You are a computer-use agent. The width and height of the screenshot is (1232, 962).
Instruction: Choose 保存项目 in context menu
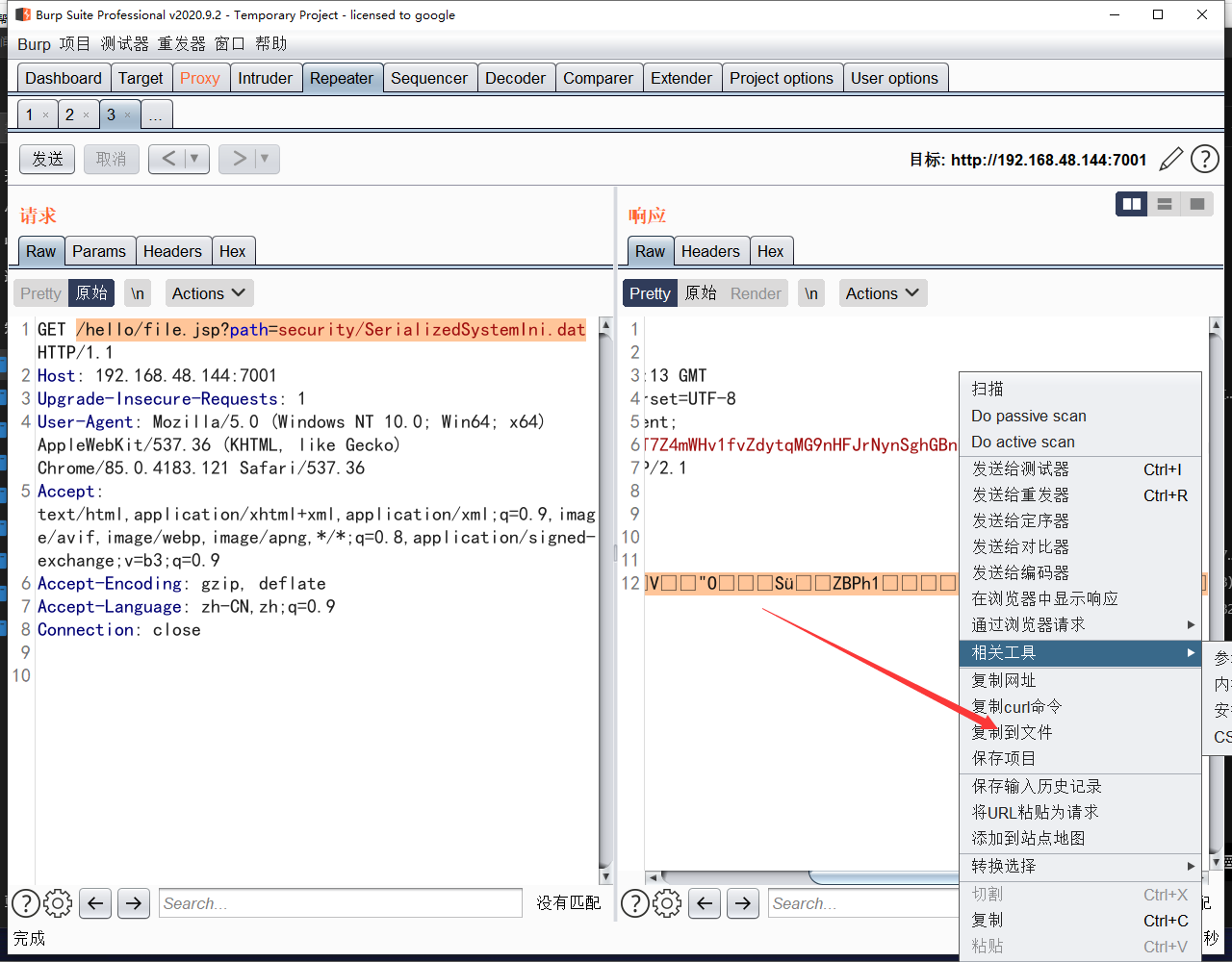pyautogui.click(x=1080, y=758)
